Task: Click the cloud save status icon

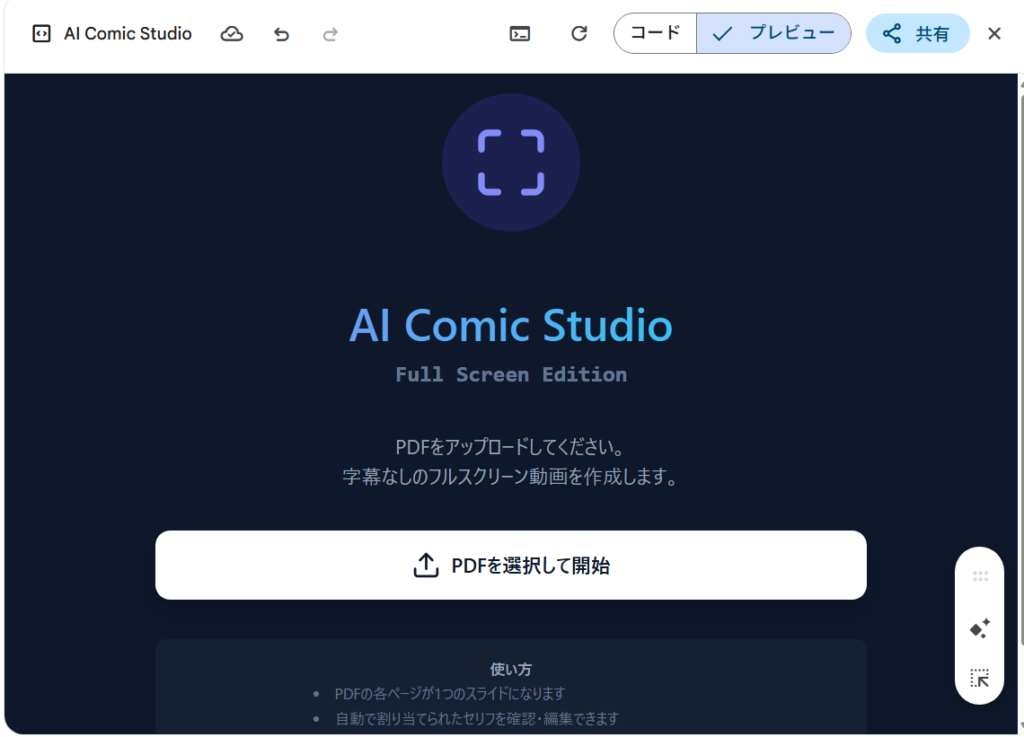Action: click(232, 34)
